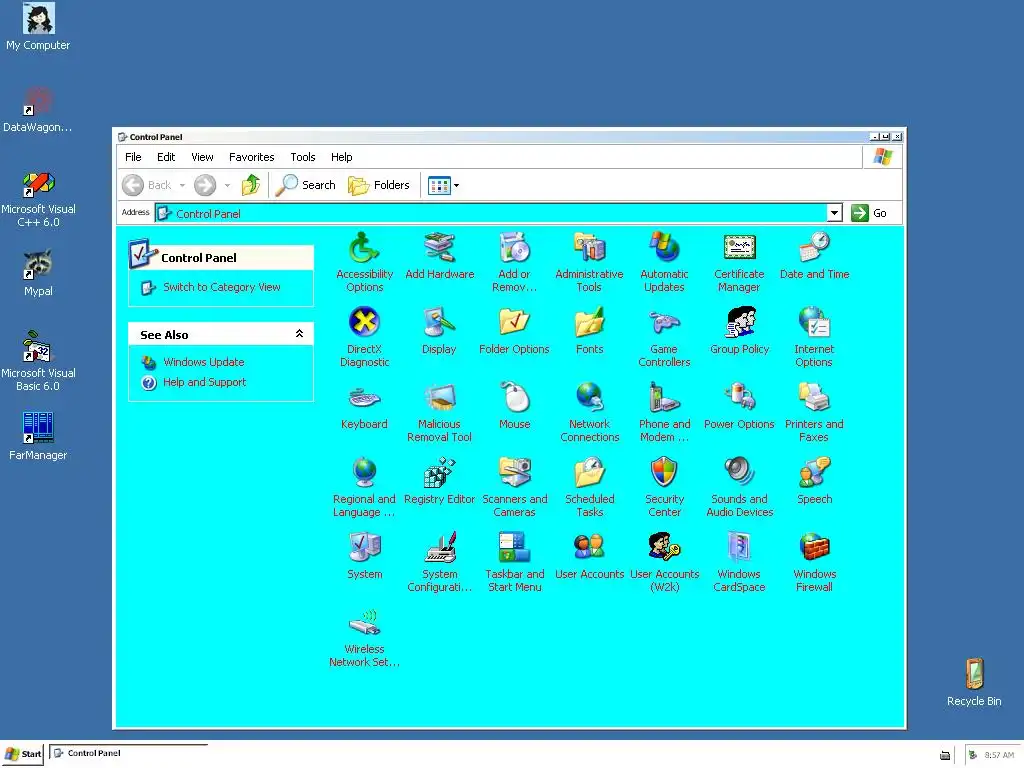This screenshot has height=768, width=1024.
Task: Open the Back history dropdown arrow
Action: click(x=182, y=185)
